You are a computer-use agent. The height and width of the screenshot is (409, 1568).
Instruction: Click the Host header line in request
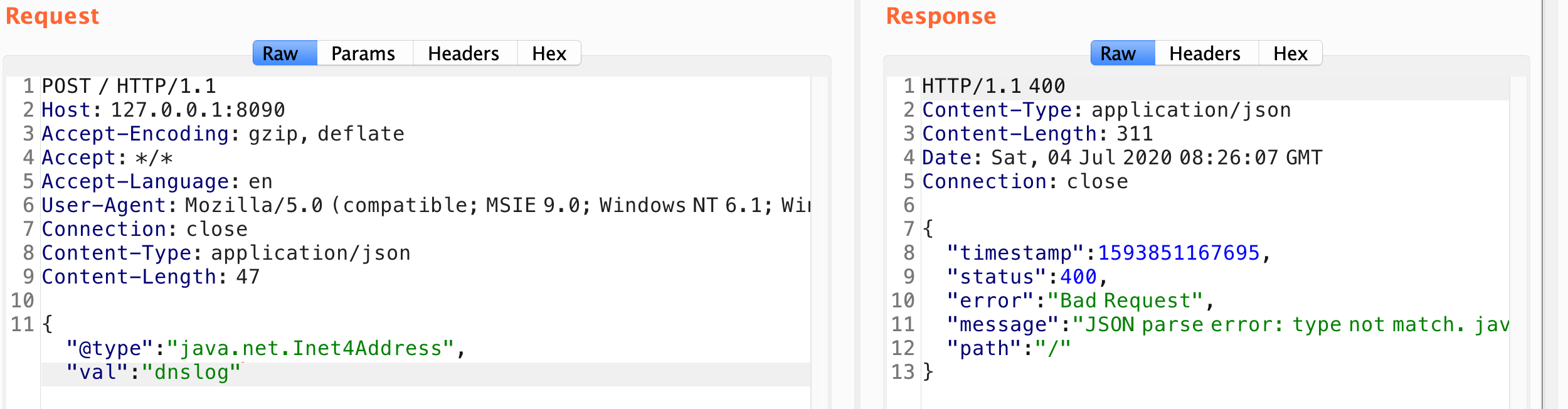(163, 110)
